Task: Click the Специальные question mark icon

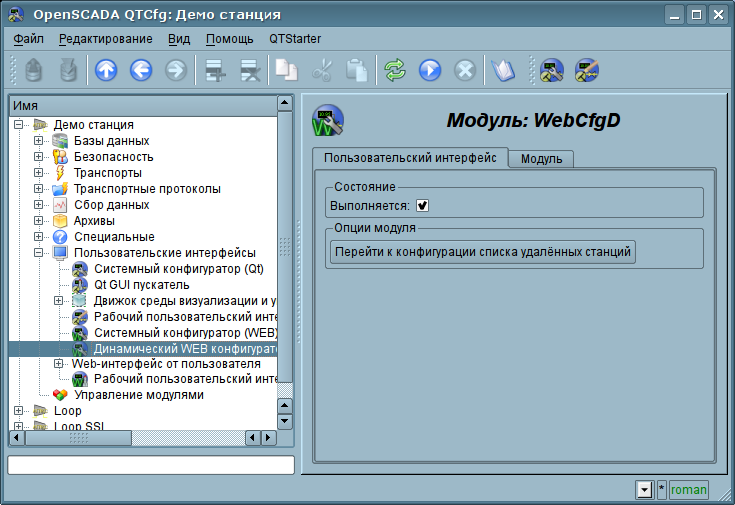Action: [x=60, y=236]
